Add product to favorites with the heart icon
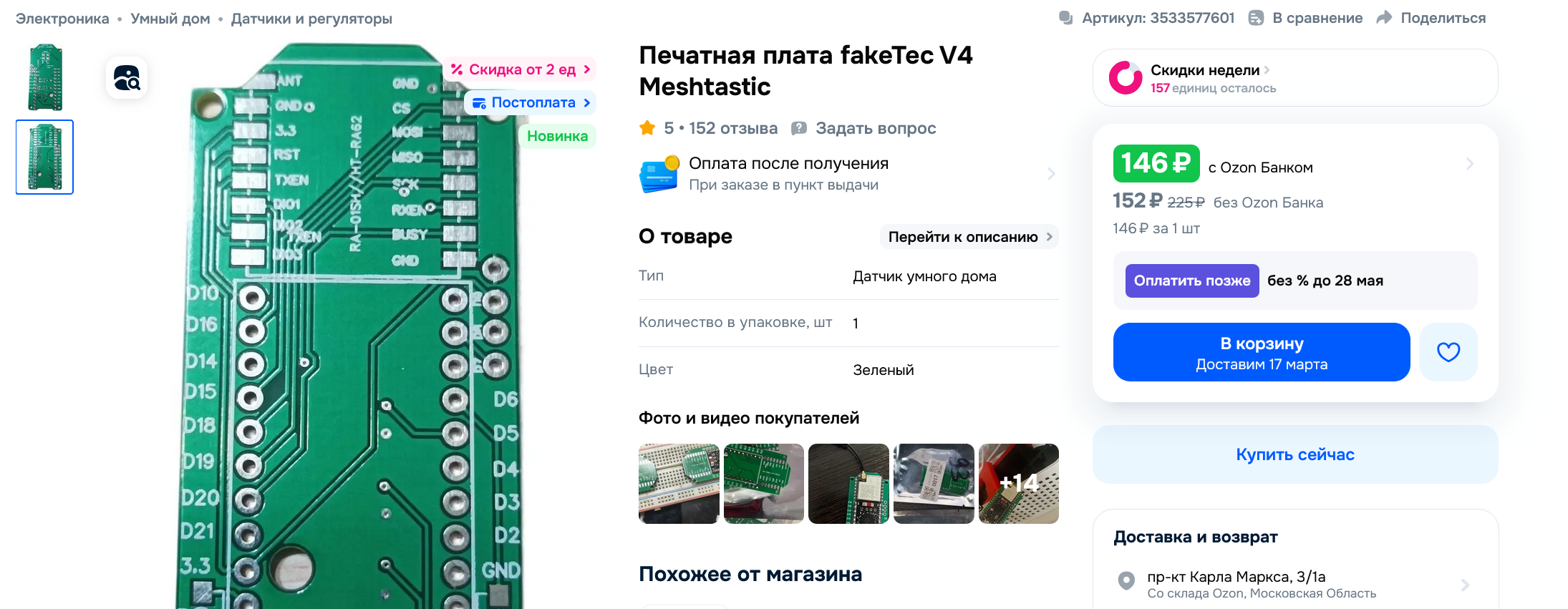1568x609 pixels. click(1448, 352)
